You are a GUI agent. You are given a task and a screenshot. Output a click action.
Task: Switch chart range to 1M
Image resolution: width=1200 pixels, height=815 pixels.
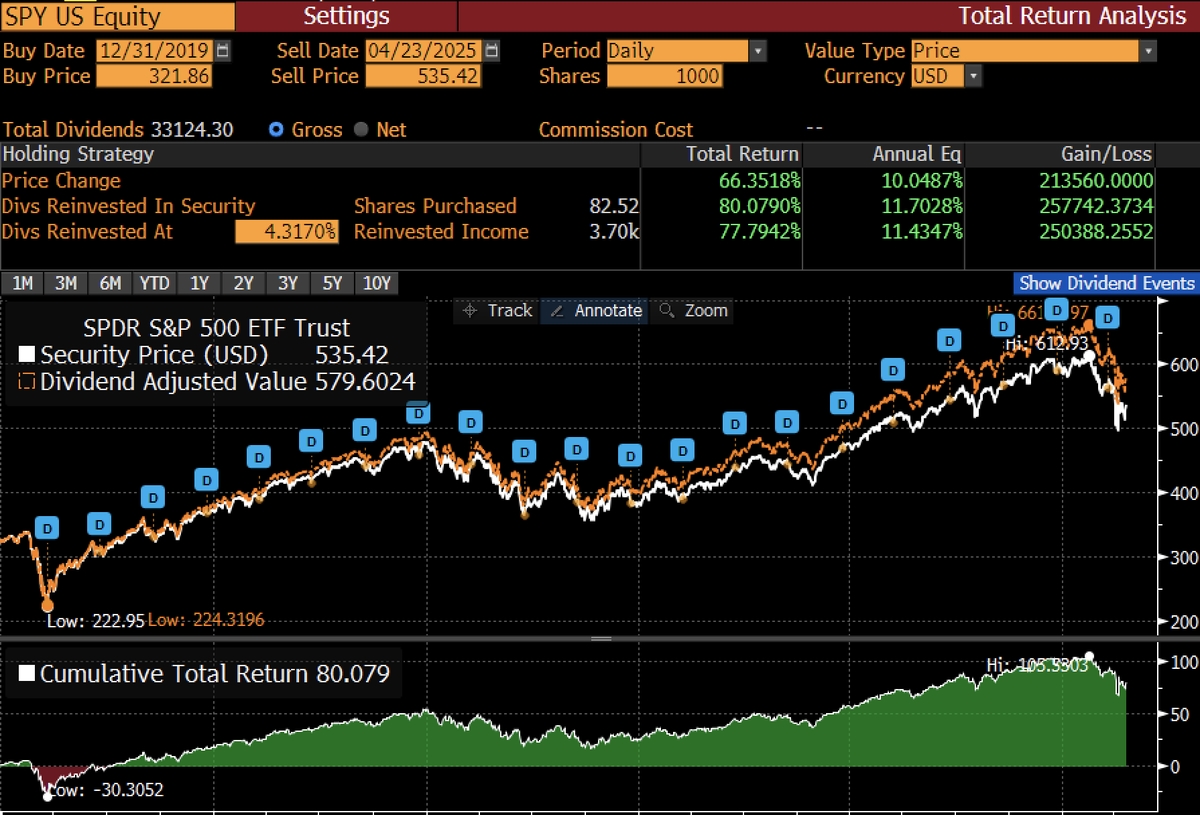[22, 283]
